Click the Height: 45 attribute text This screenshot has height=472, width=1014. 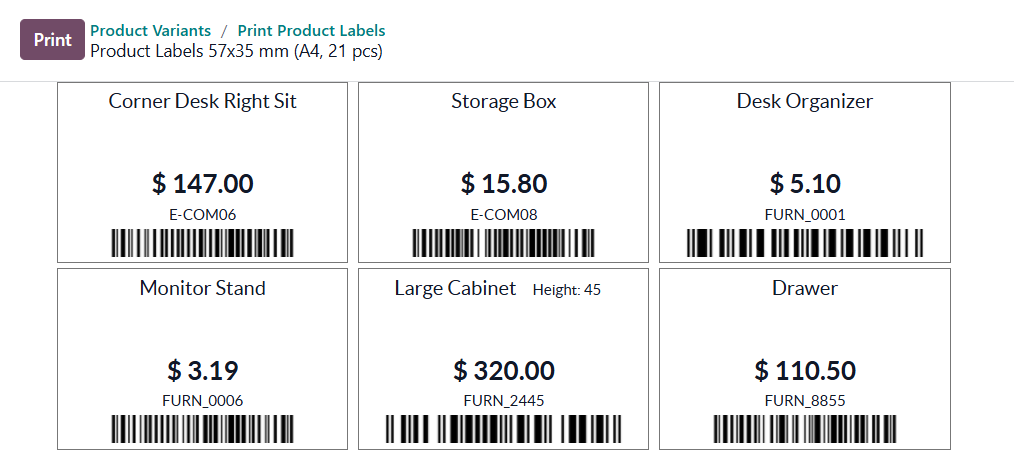[567, 290]
